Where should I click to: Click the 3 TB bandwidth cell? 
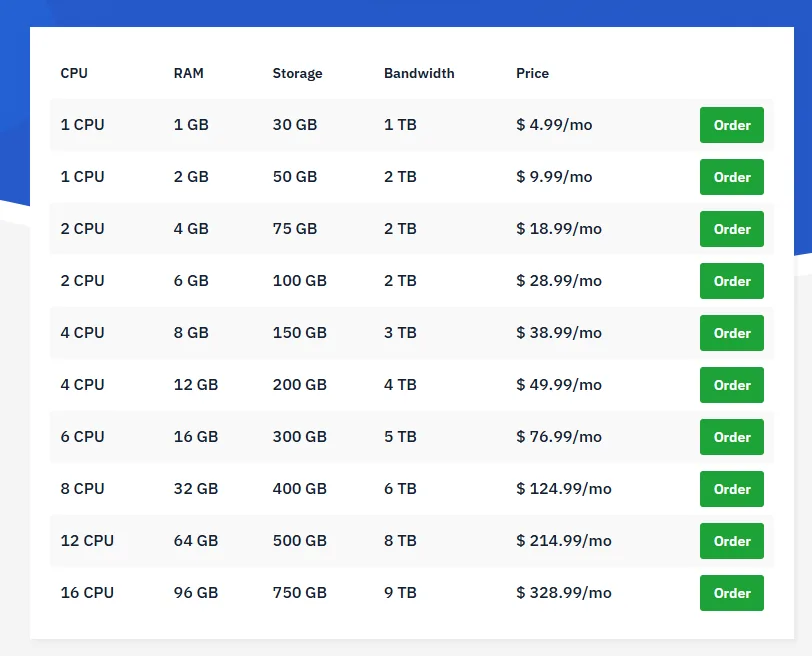click(x=400, y=332)
